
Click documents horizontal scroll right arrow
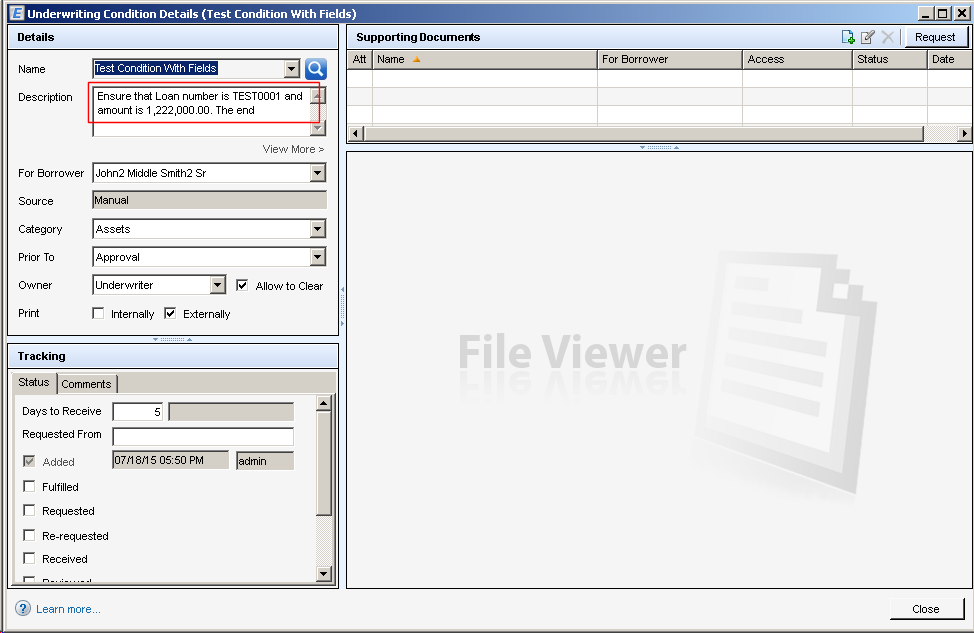964,134
